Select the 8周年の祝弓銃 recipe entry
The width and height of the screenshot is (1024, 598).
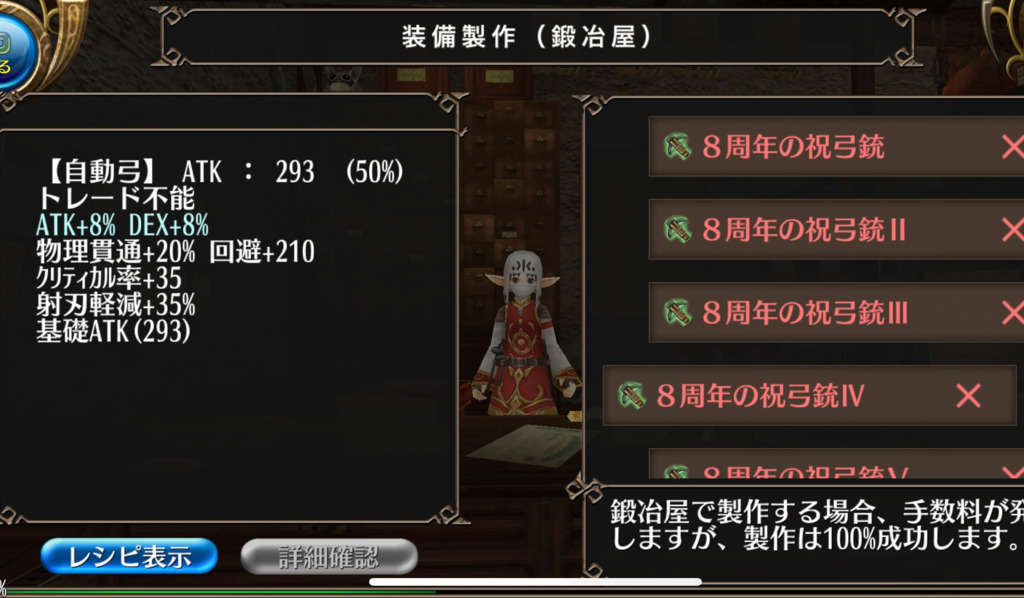point(836,147)
